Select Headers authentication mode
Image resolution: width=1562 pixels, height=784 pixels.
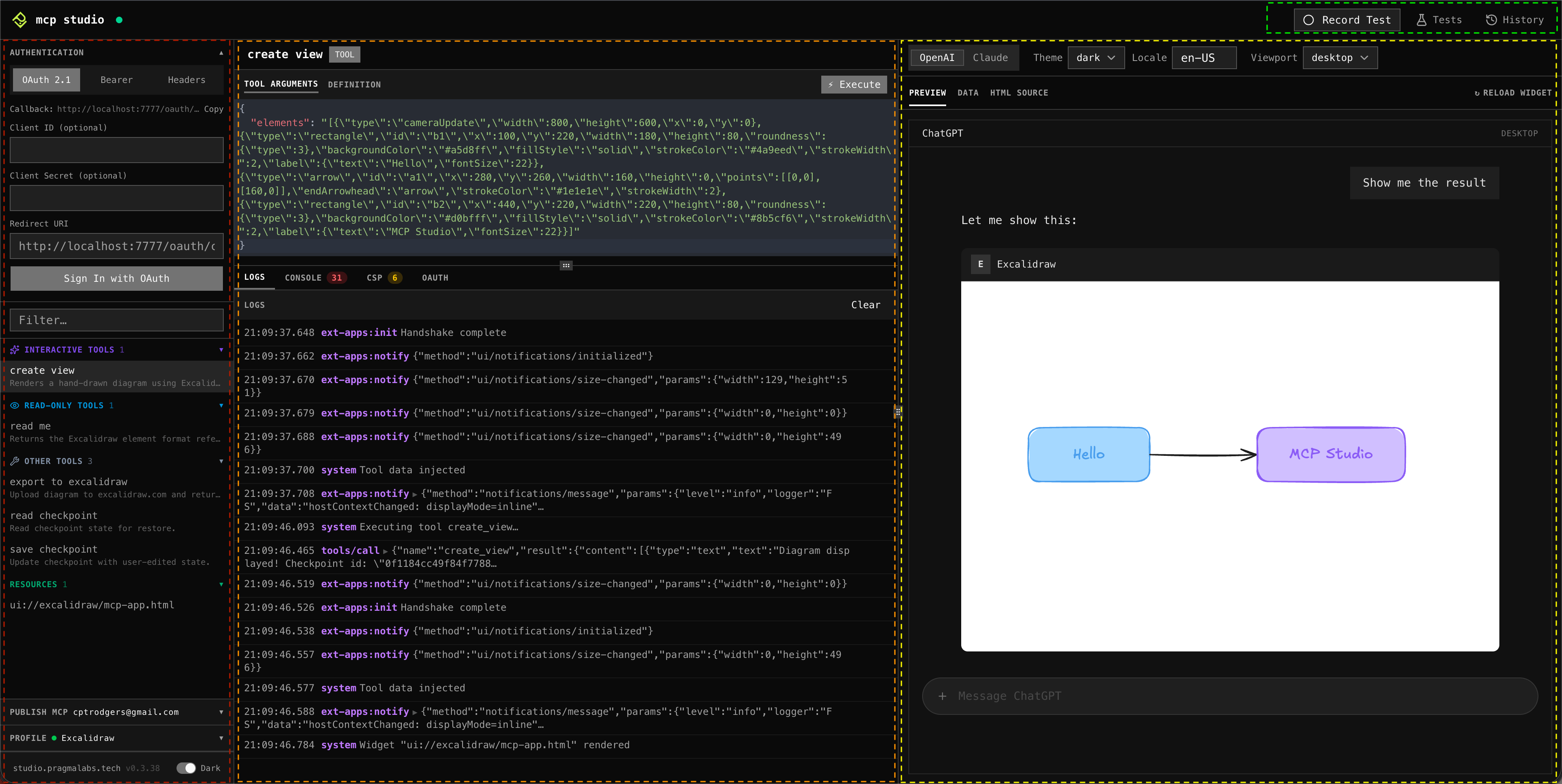click(x=187, y=80)
